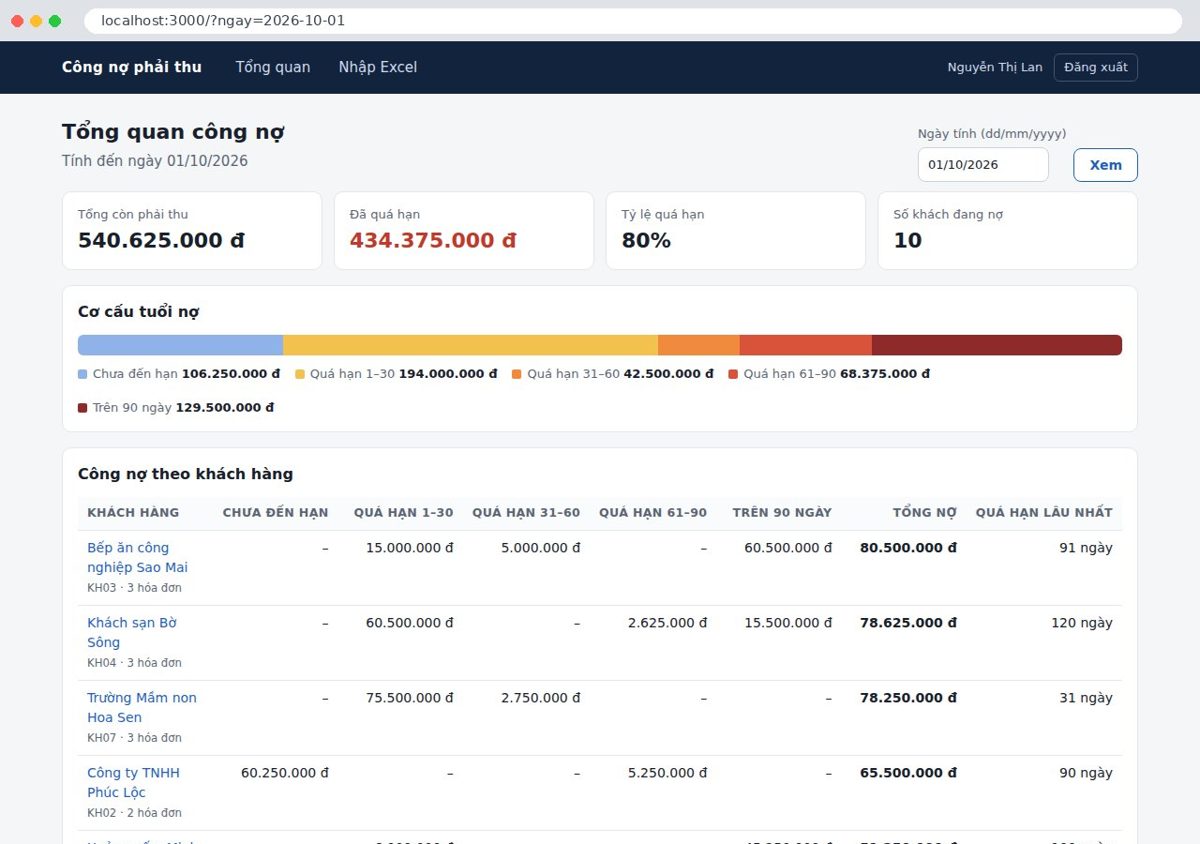Click the Công nợ phải thu brand link
The height and width of the screenshot is (844, 1200).
(132, 67)
